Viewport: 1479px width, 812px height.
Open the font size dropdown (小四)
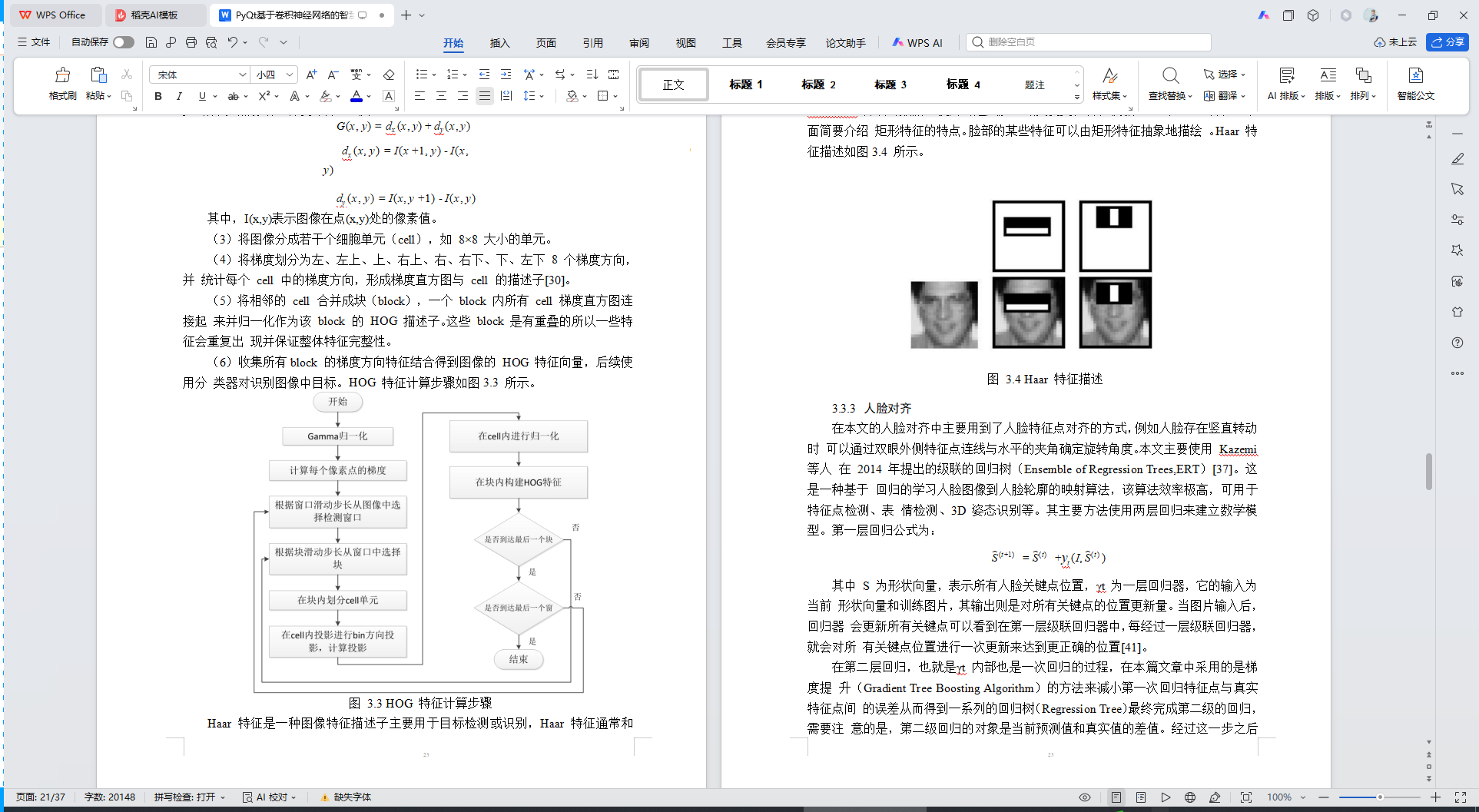[x=290, y=75]
